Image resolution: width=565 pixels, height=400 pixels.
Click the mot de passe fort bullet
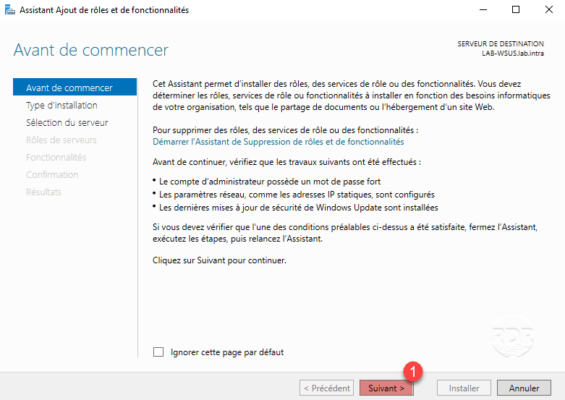pyautogui.click(x=270, y=181)
